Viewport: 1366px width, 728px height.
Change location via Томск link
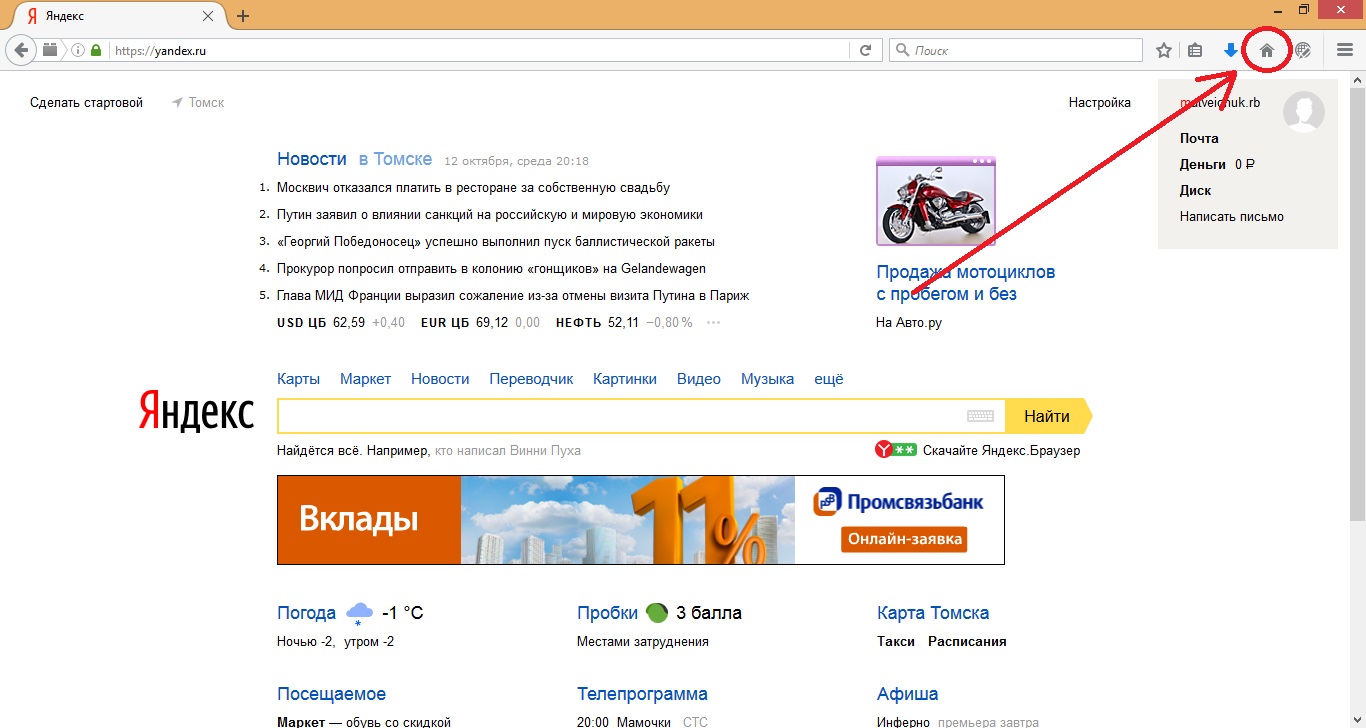click(x=198, y=103)
